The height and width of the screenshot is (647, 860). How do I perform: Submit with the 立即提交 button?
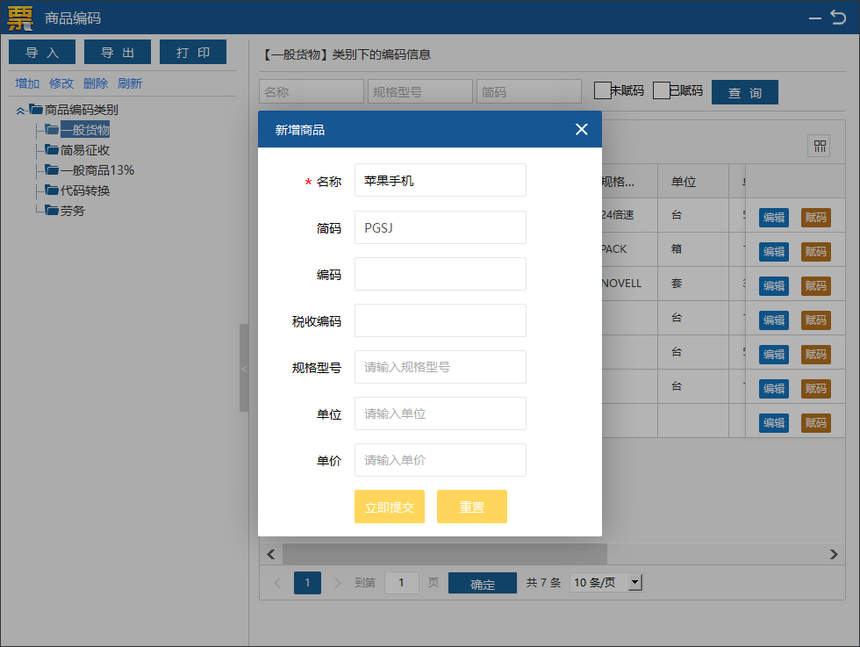coord(389,507)
